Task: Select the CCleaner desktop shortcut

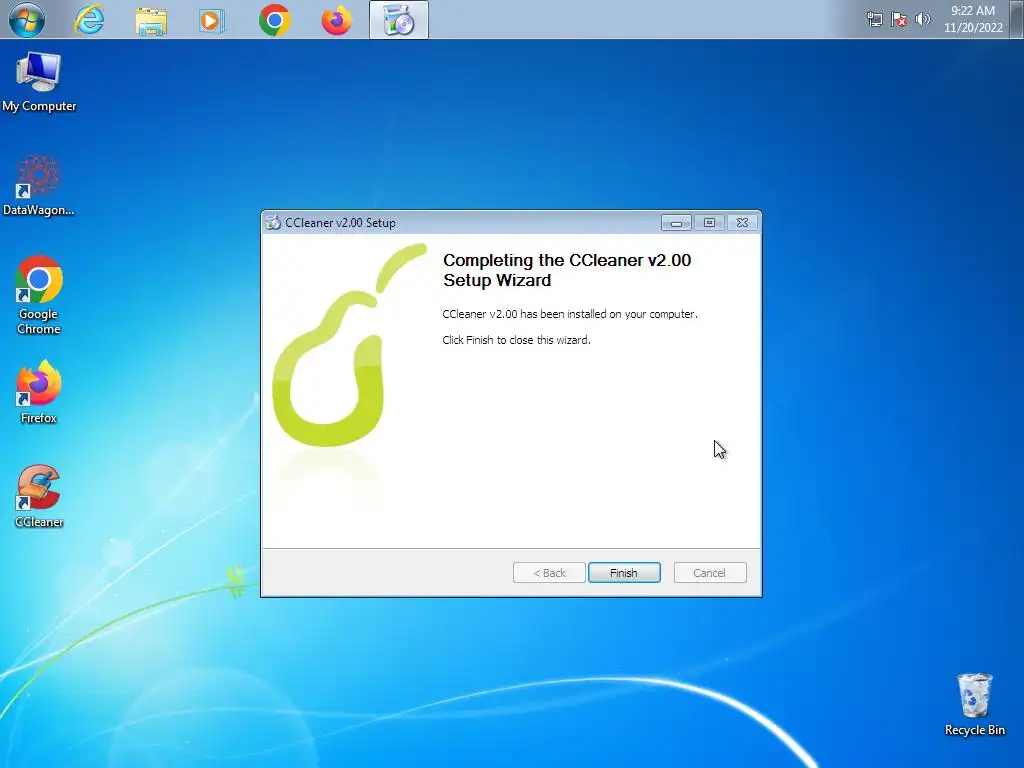Action: tap(39, 496)
